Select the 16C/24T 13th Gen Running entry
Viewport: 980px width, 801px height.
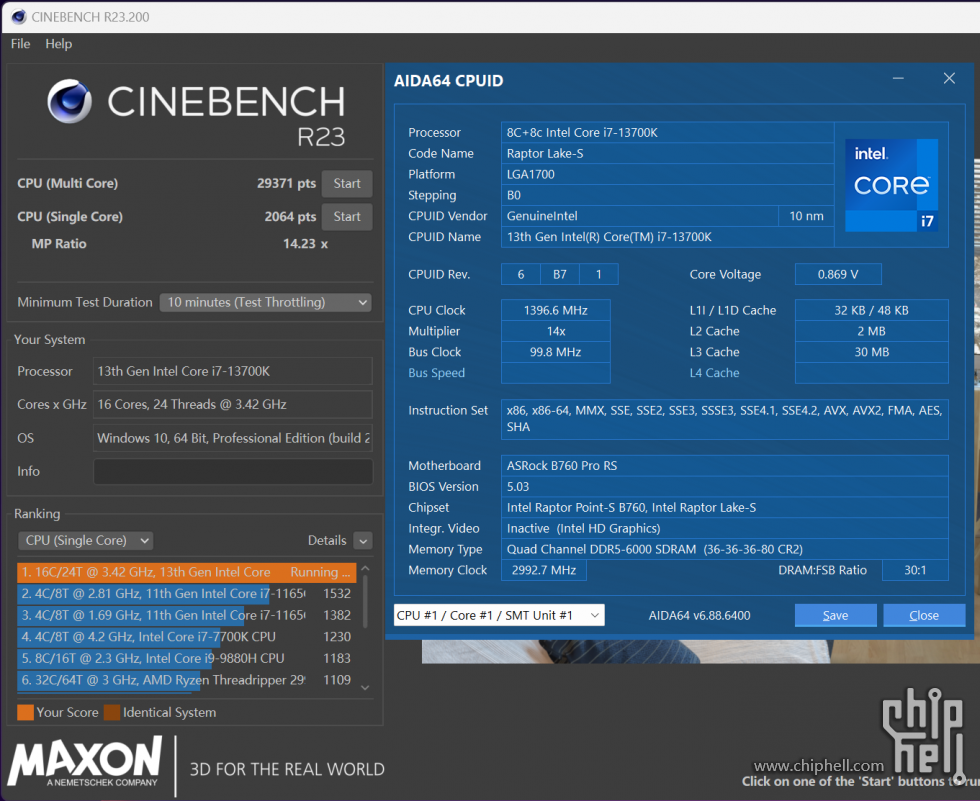tap(187, 572)
